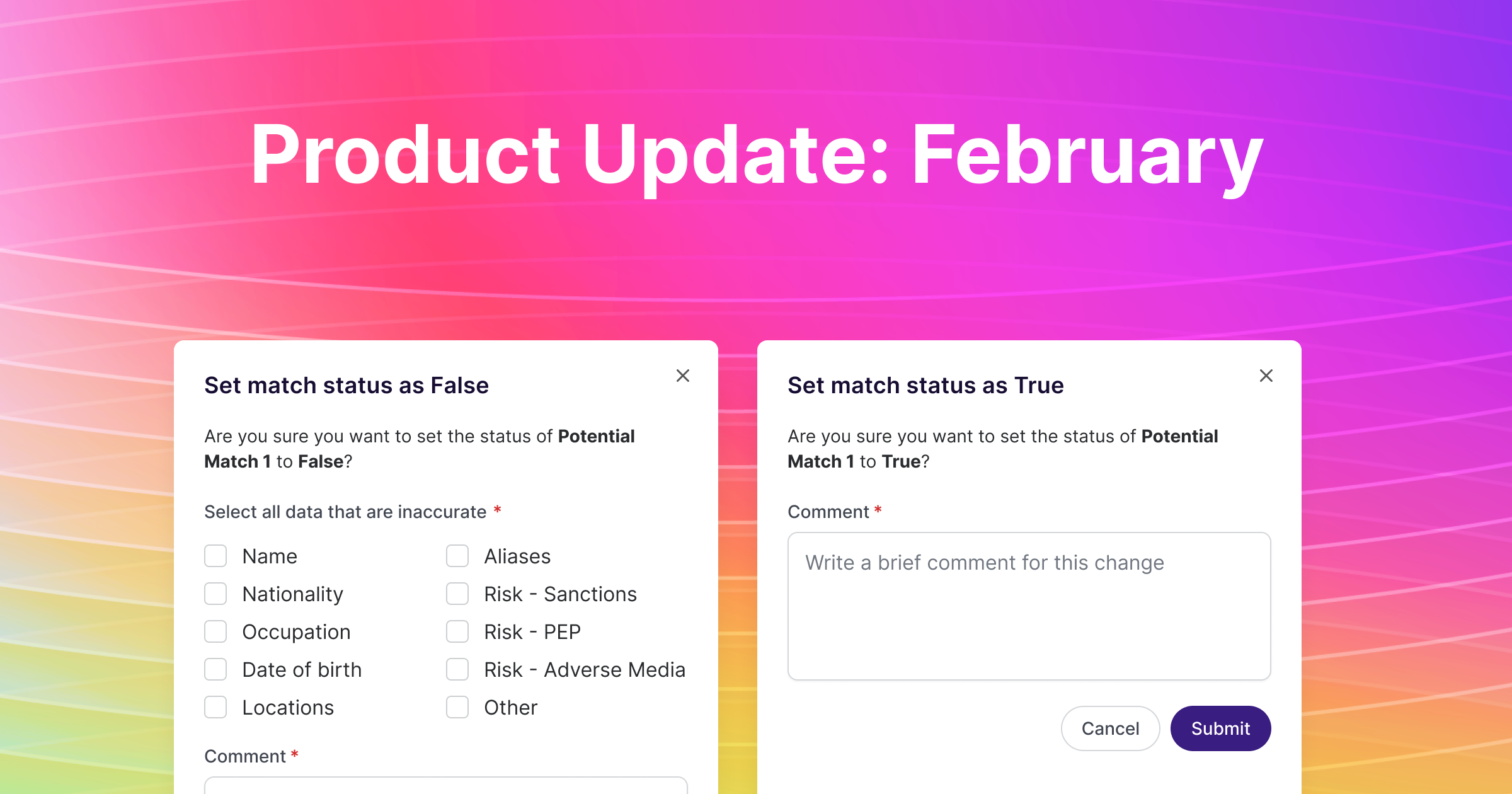Click the comment field in False dialog
Viewport: 1512px width, 794px height.
coord(446,785)
